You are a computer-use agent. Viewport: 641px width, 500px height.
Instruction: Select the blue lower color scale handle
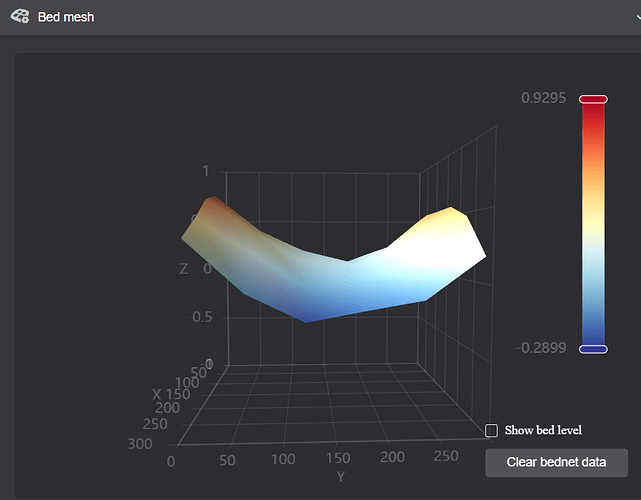(x=593, y=349)
